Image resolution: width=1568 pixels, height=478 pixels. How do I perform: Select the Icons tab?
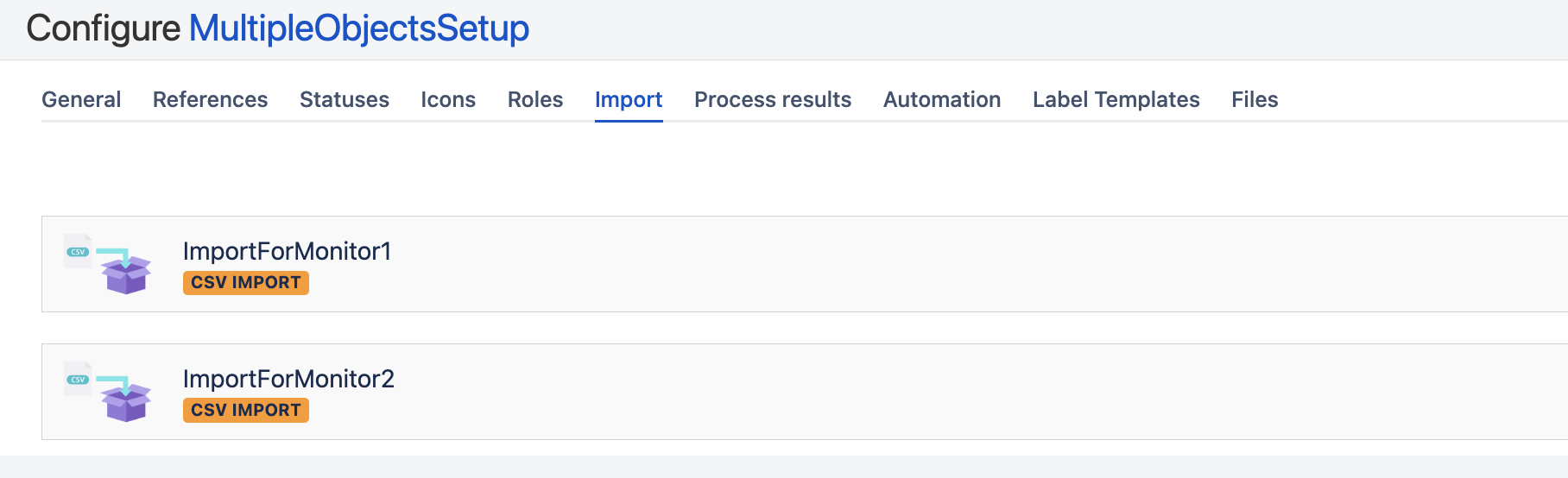(448, 99)
